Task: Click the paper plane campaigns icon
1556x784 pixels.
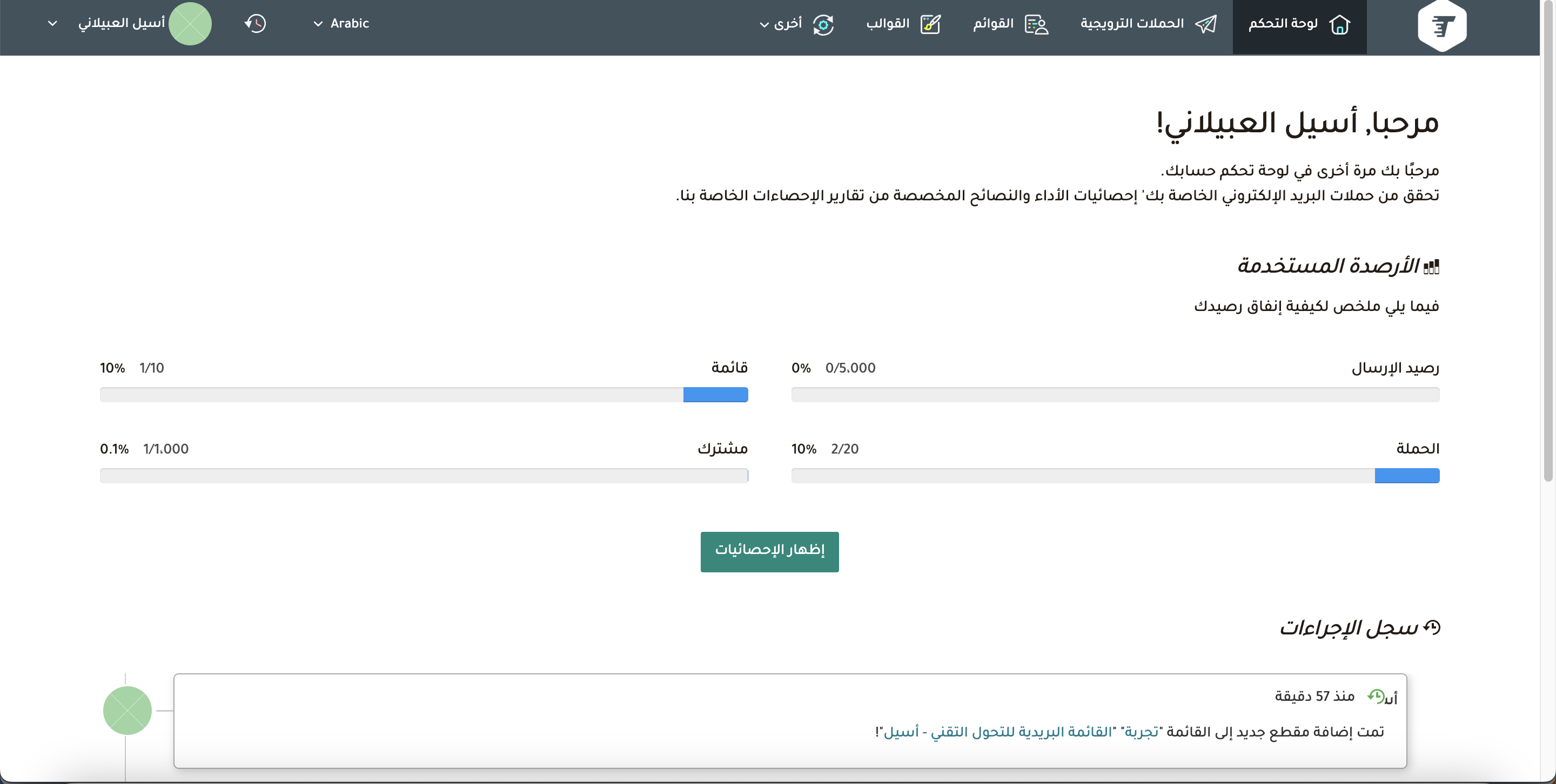Action: coord(1206,25)
